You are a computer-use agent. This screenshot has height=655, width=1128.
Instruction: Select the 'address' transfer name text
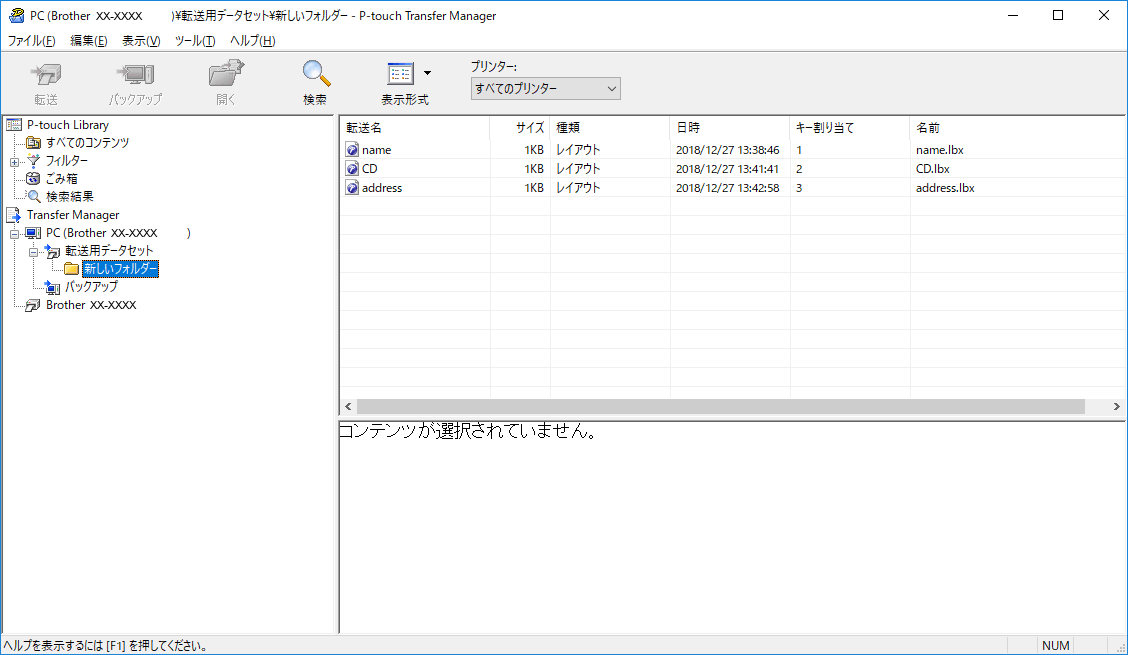[382, 188]
